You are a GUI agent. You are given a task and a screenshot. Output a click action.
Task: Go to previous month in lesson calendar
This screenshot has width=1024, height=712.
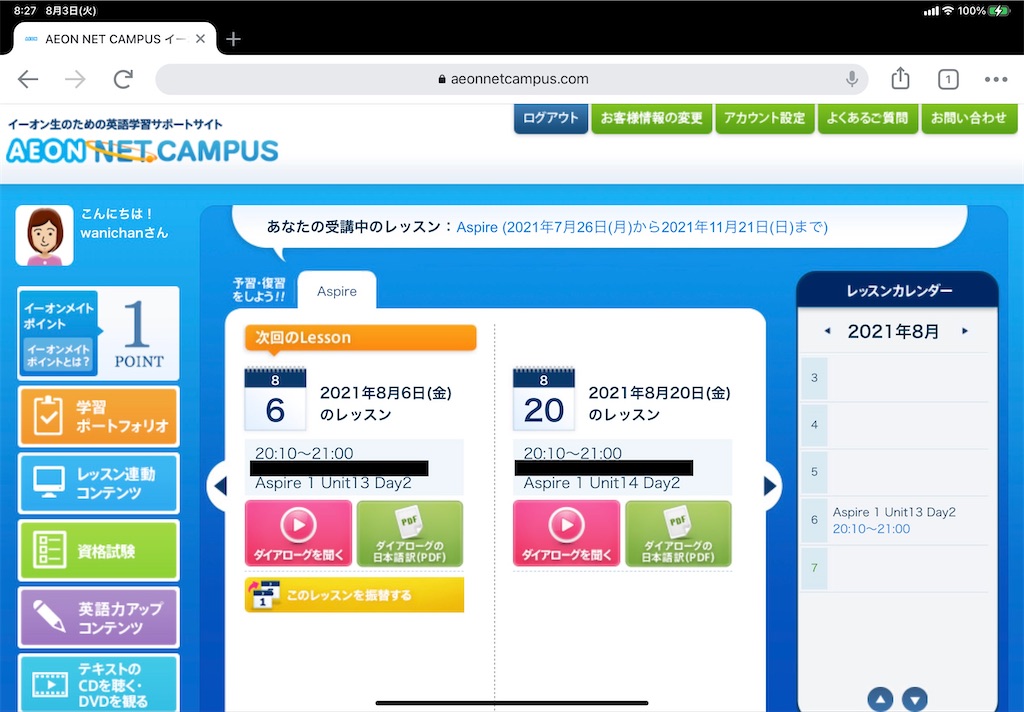827,331
